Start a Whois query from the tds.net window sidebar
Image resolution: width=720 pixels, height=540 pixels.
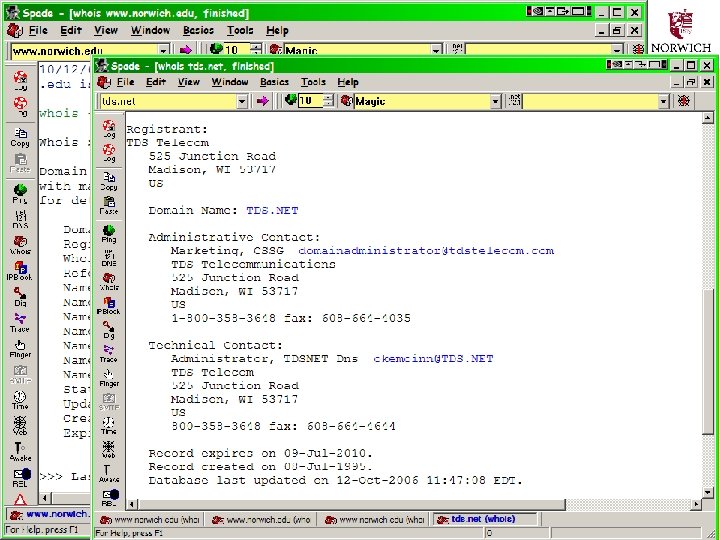(109, 281)
